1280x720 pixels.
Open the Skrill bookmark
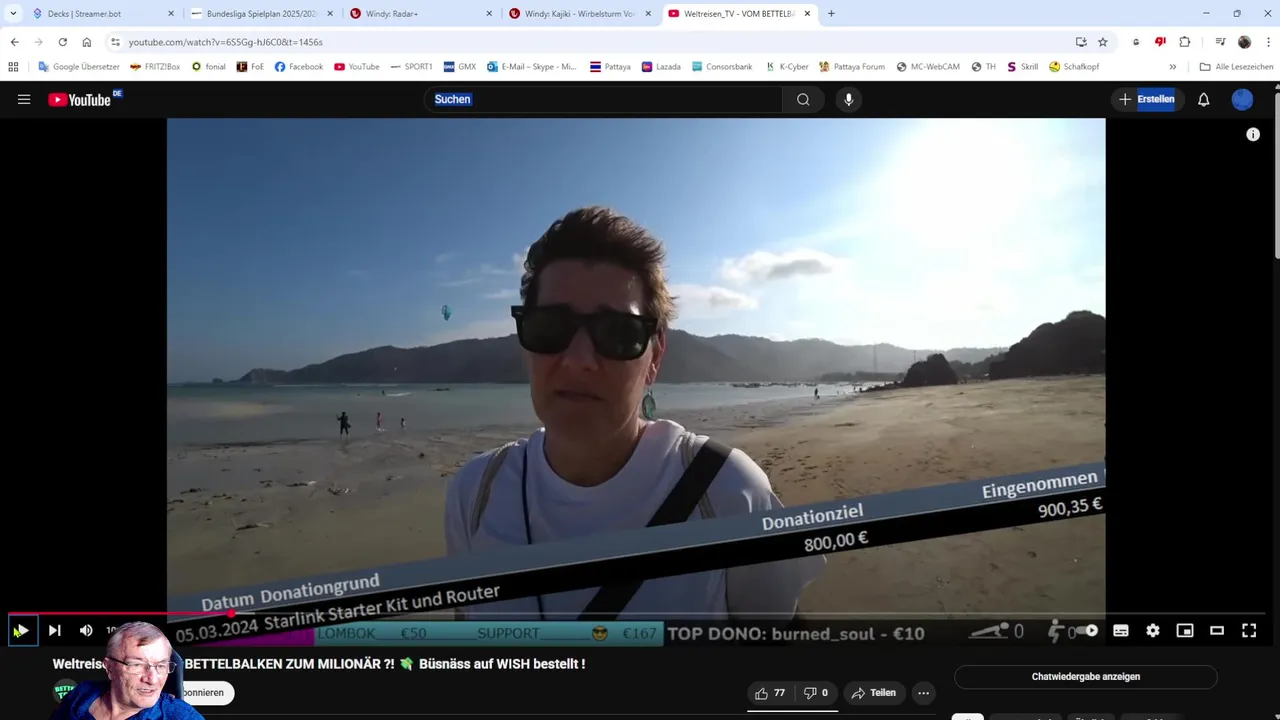1022,67
